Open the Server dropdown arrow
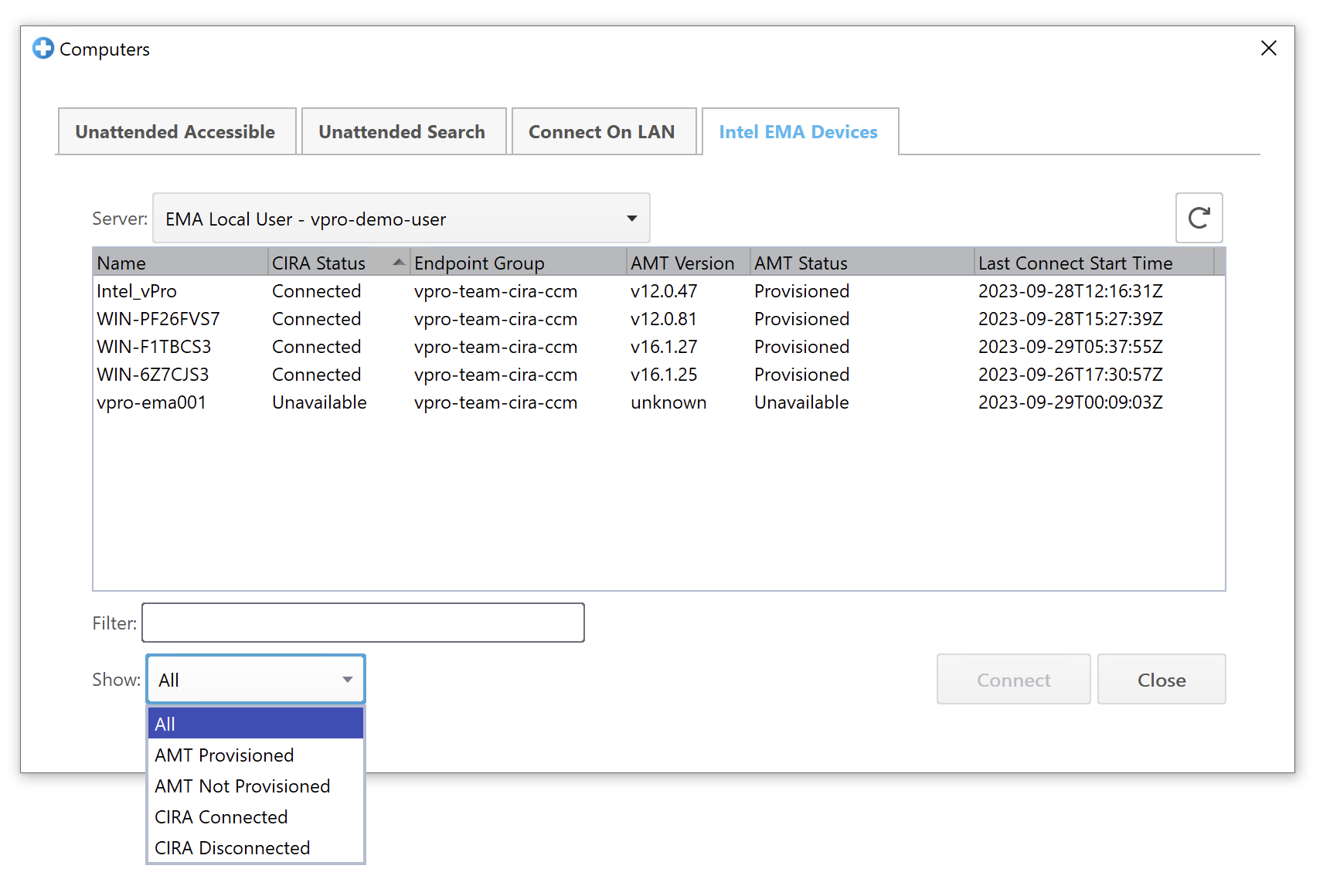 coord(631,219)
